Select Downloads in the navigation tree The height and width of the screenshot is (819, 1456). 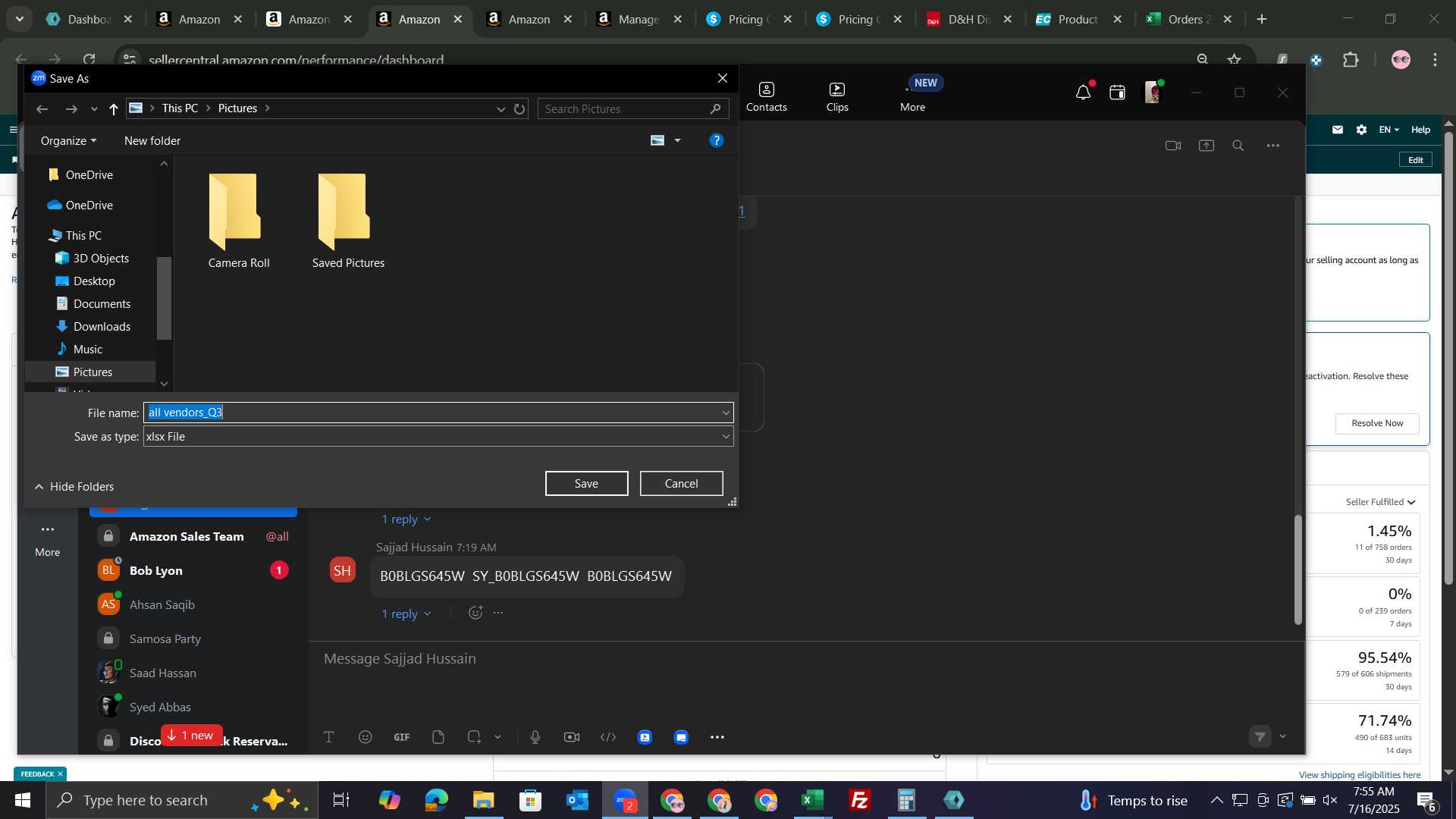[x=102, y=326]
